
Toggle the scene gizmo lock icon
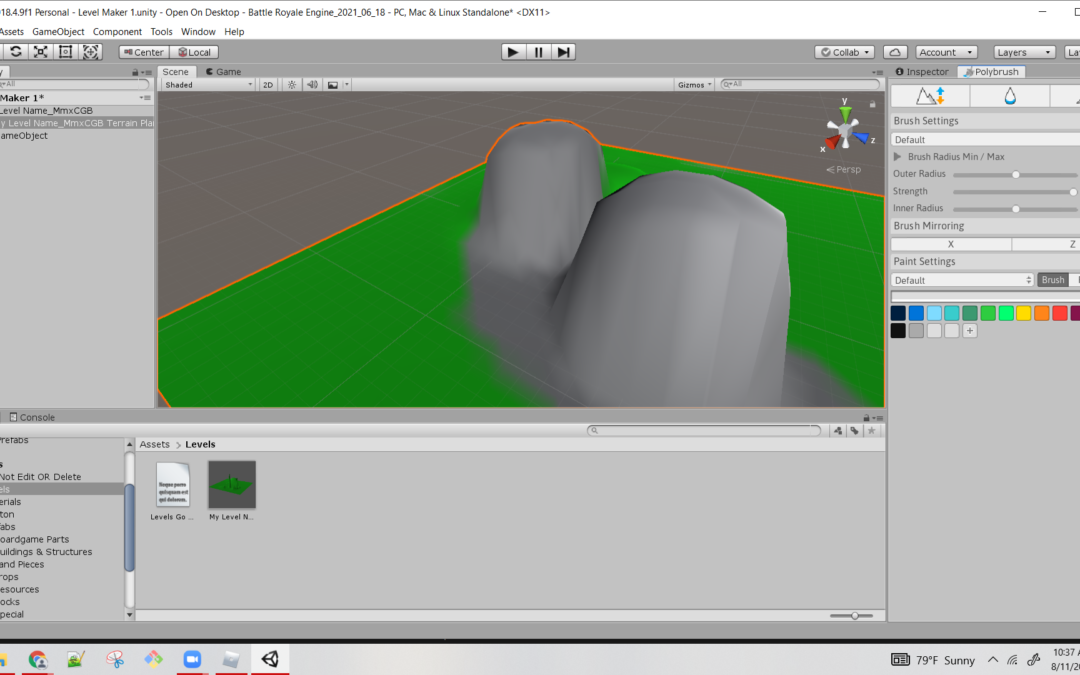tap(872, 104)
